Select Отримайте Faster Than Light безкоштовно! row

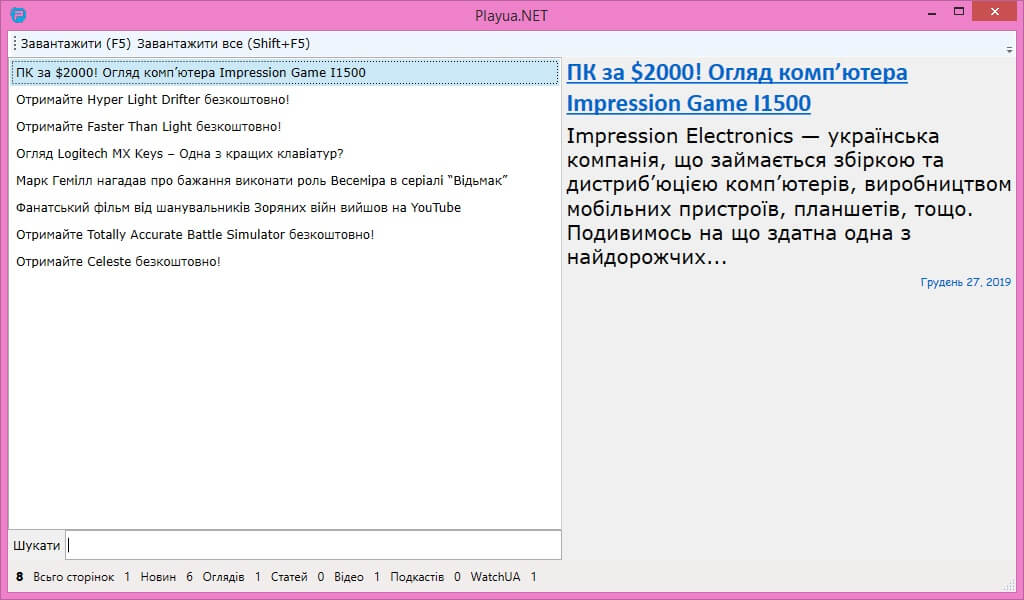[285, 127]
